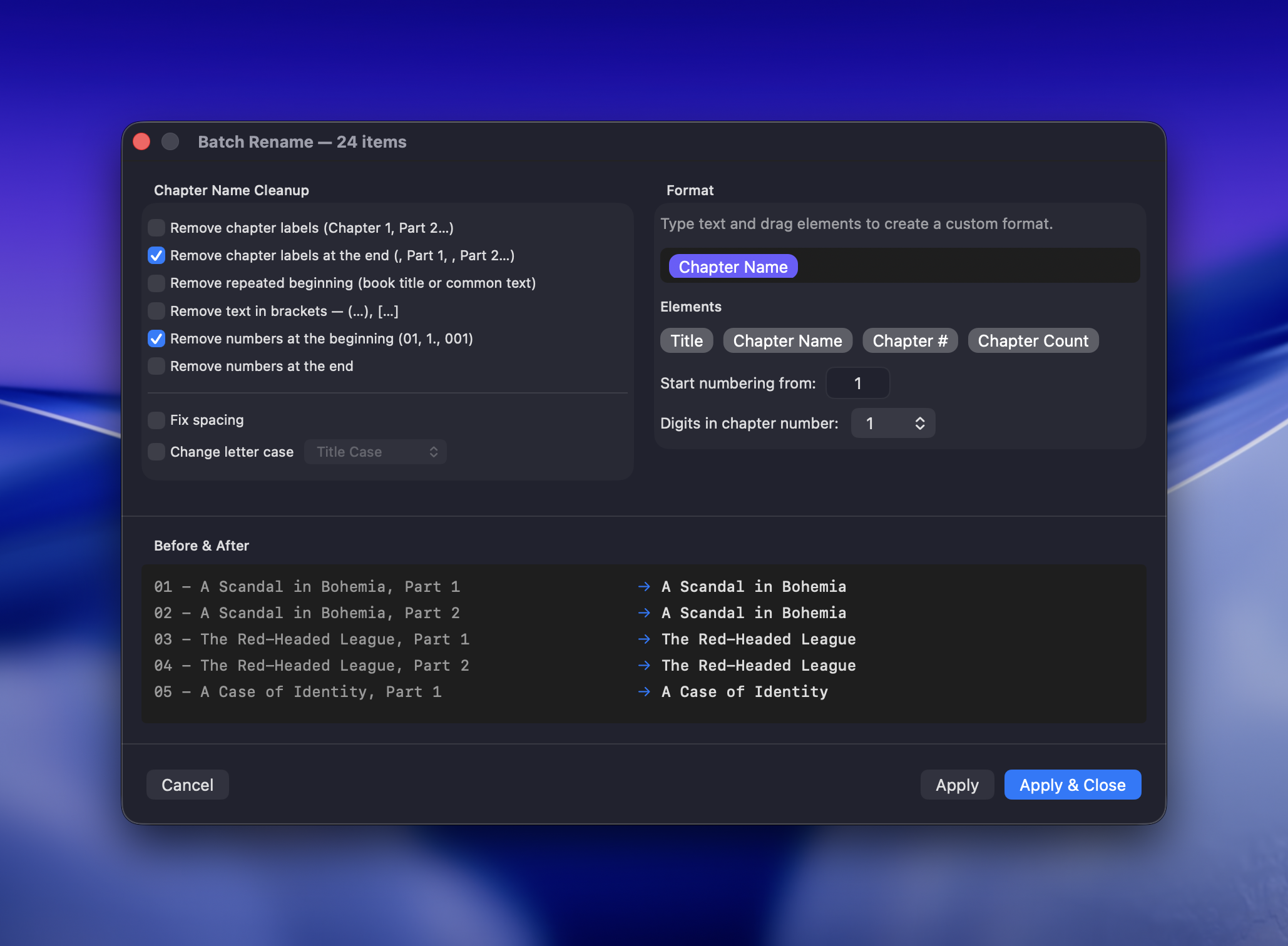
Task: Close the Batch Rename window
Action: 141,142
